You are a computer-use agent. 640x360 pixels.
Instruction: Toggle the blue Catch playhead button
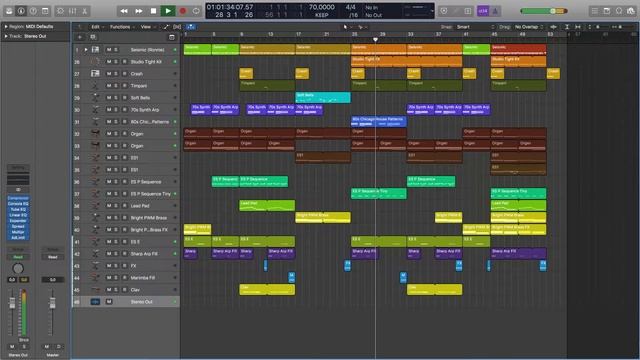click(x=191, y=27)
